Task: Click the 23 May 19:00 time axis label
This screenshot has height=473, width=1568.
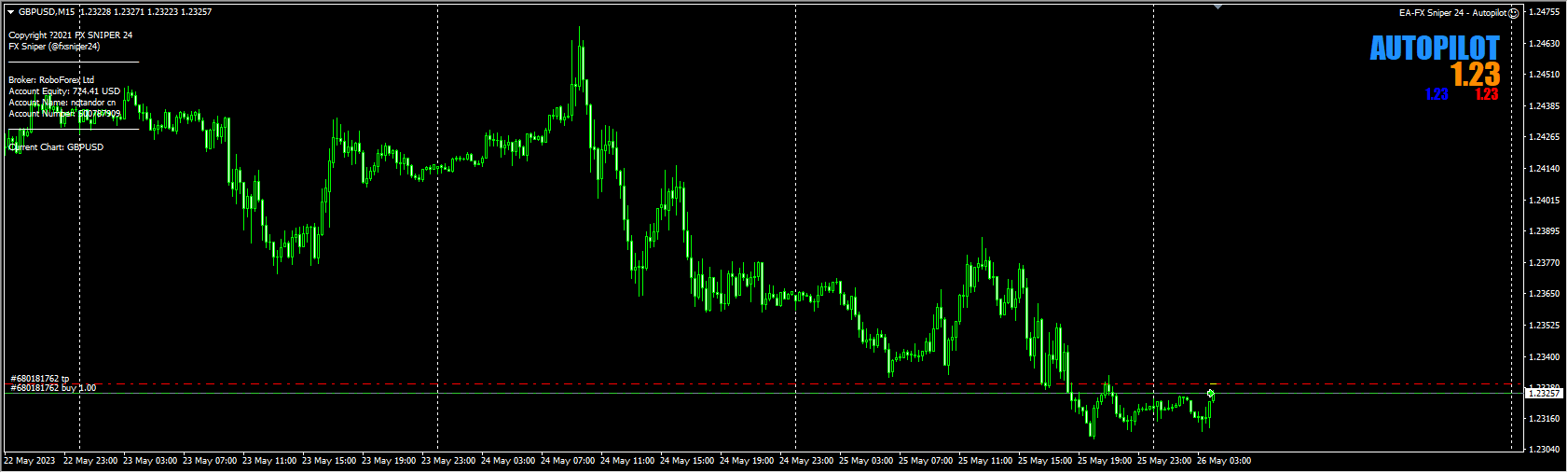Action: point(389,461)
